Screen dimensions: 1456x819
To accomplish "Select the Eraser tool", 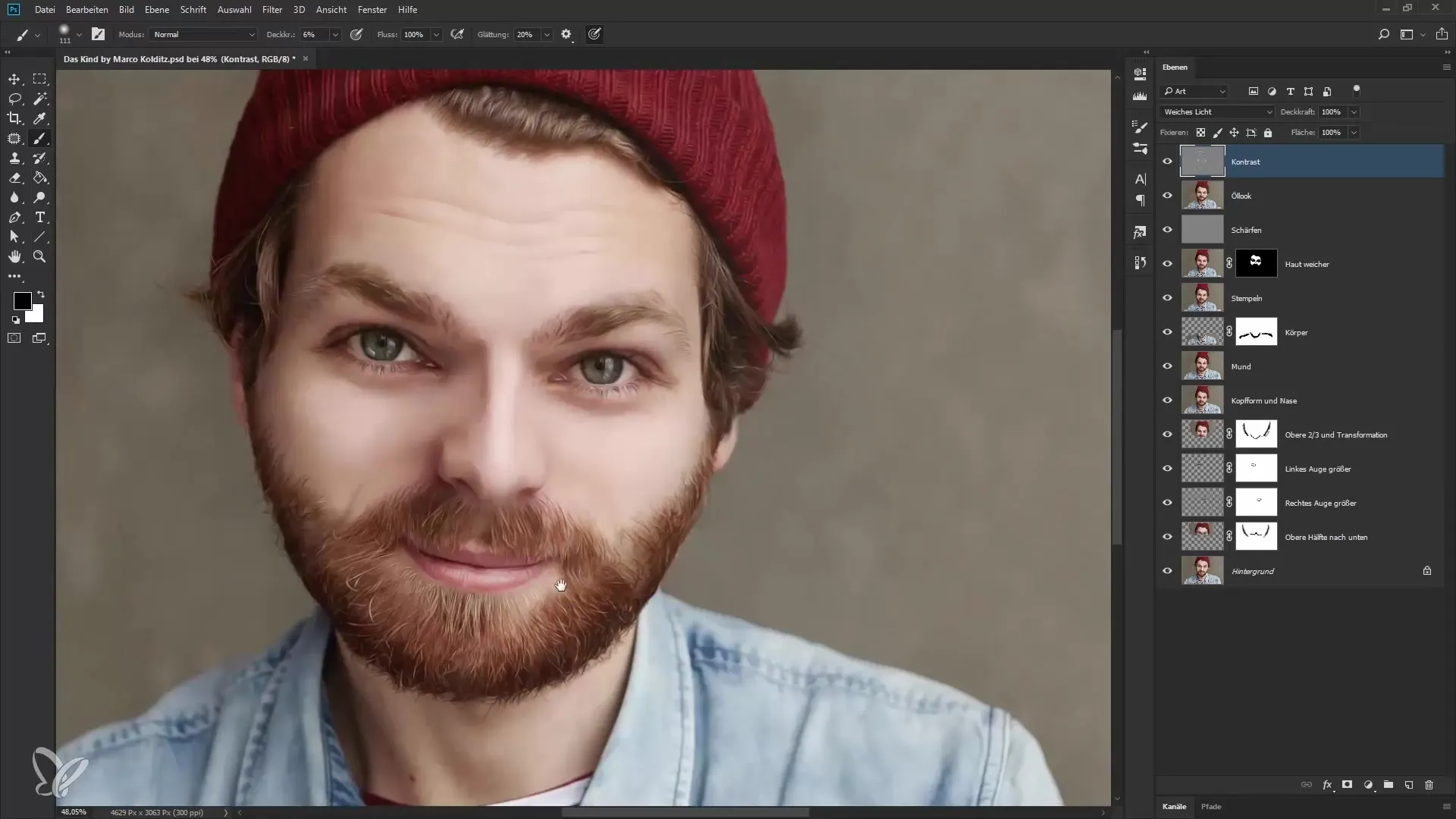I will point(14,177).
